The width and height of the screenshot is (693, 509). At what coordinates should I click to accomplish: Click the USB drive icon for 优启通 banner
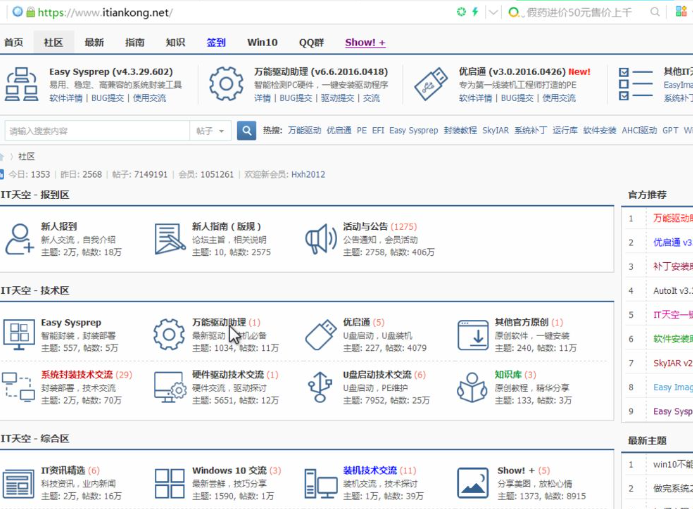[x=430, y=84]
